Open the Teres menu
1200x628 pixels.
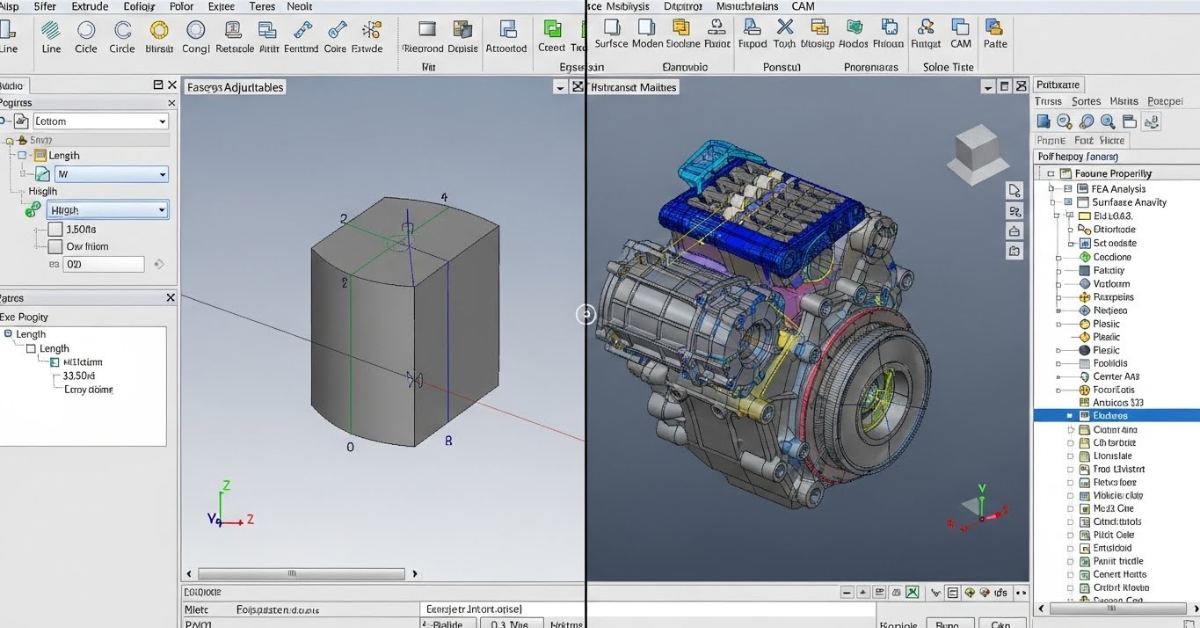pyautogui.click(x=262, y=6)
